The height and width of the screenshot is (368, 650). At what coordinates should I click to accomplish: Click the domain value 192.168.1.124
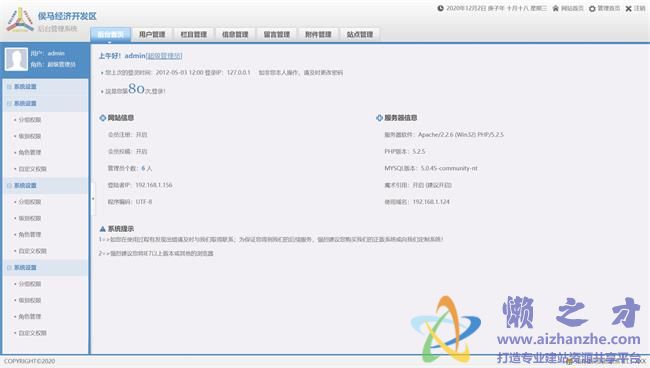coord(431,202)
